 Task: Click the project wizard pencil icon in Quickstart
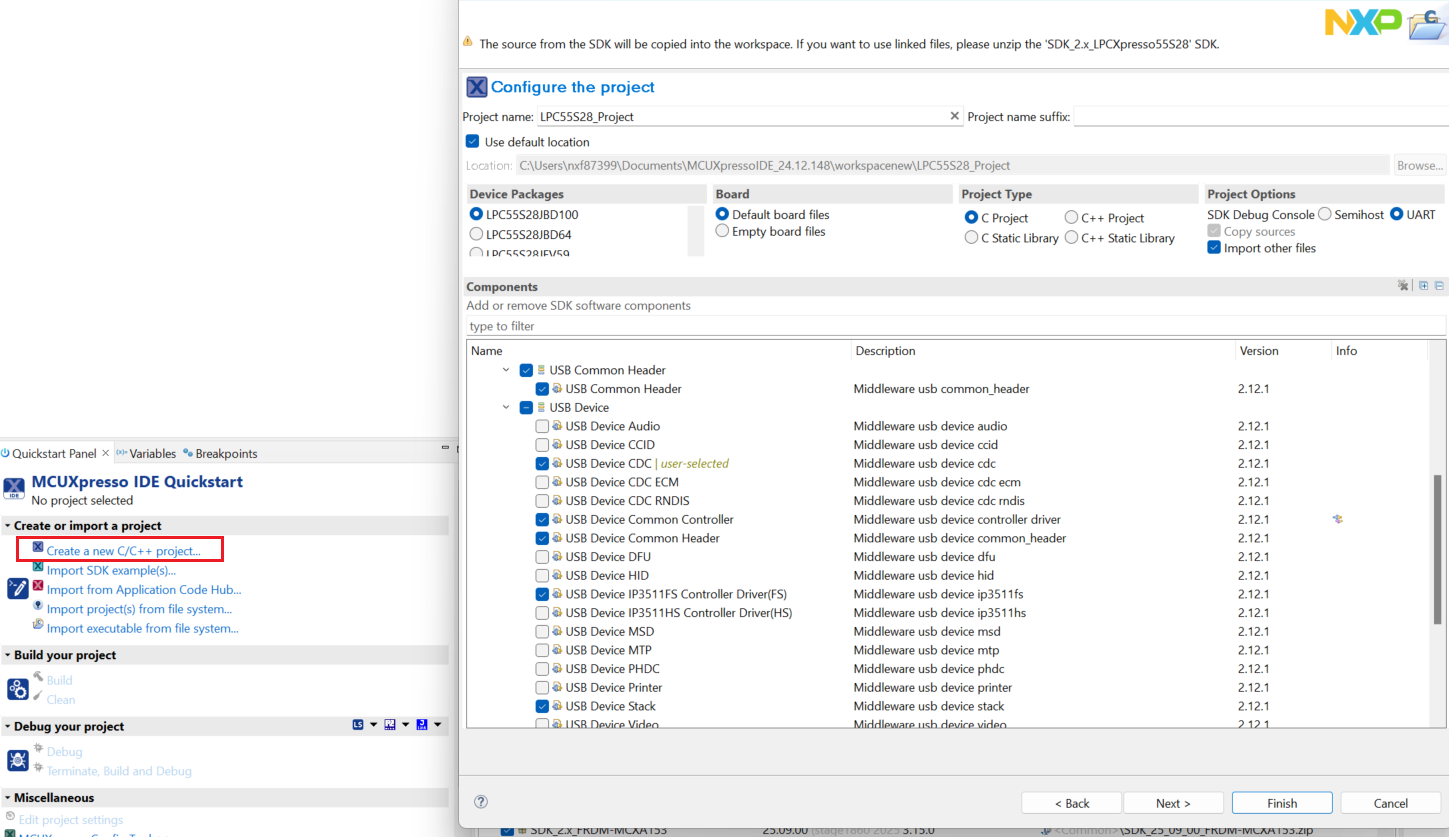tap(17, 588)
